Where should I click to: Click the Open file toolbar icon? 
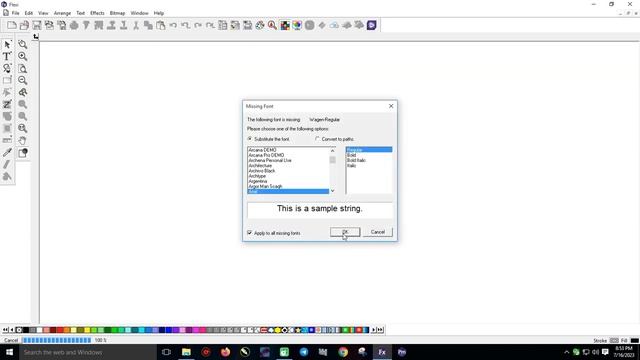click(x=24, y=25)
